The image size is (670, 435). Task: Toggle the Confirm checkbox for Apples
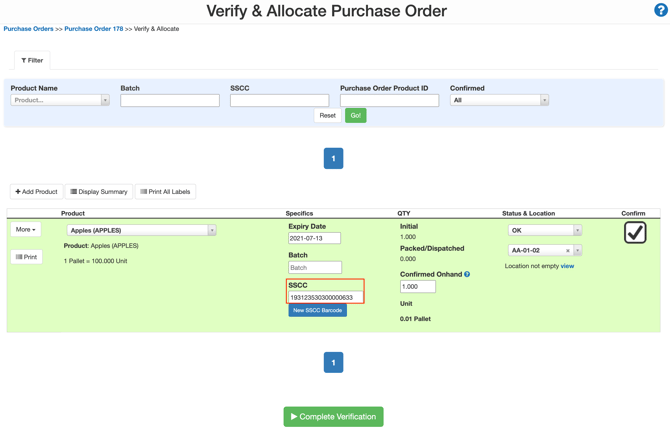634,233
